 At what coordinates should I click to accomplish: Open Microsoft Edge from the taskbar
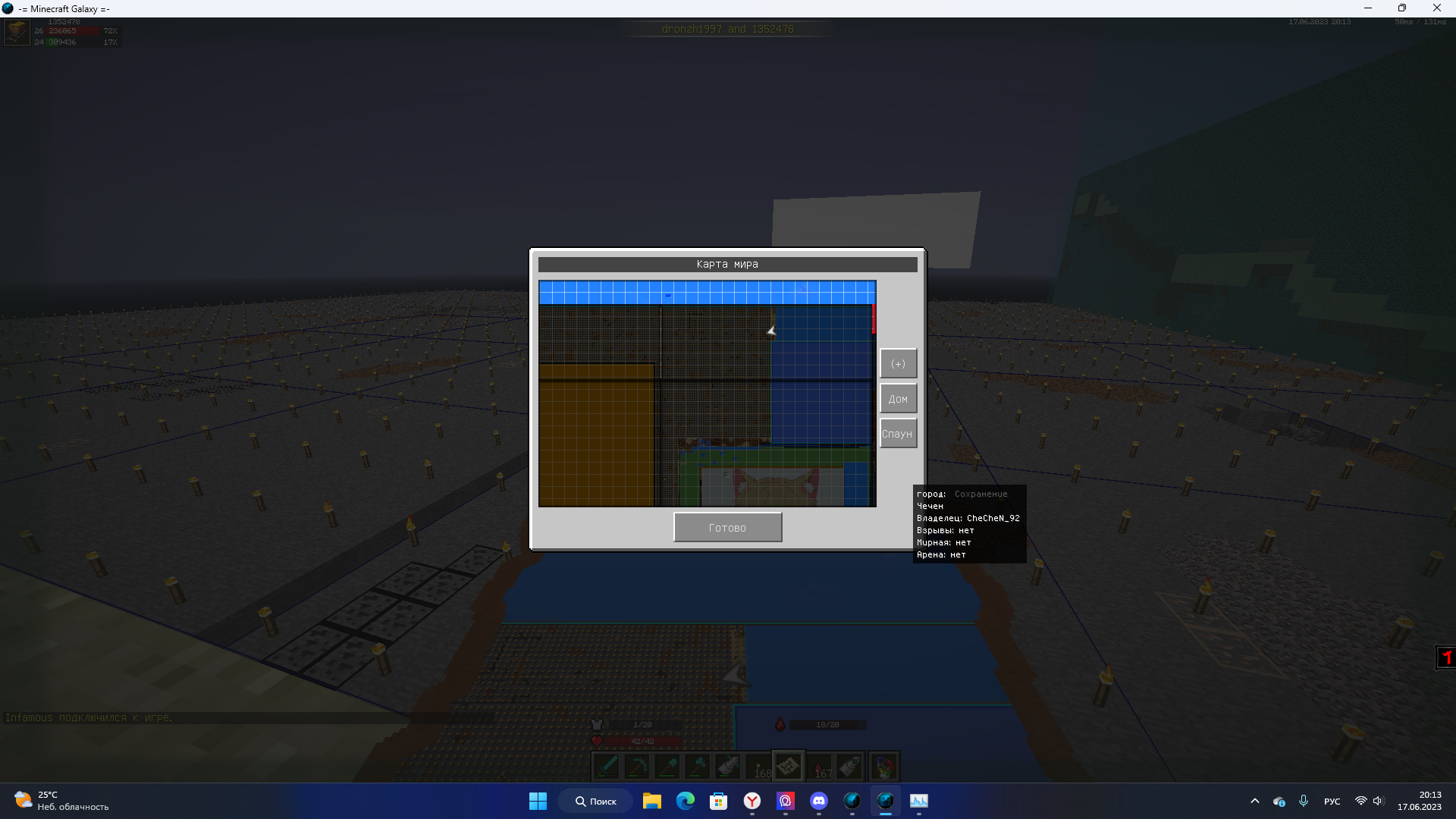685,801
